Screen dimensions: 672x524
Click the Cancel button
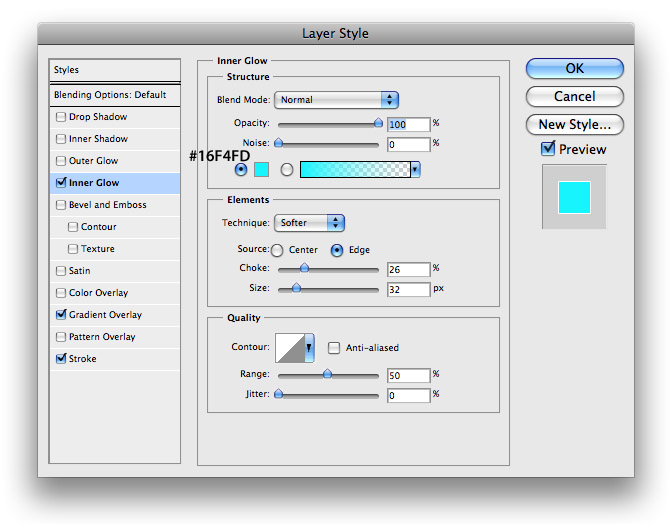click(x=575, y=96)
